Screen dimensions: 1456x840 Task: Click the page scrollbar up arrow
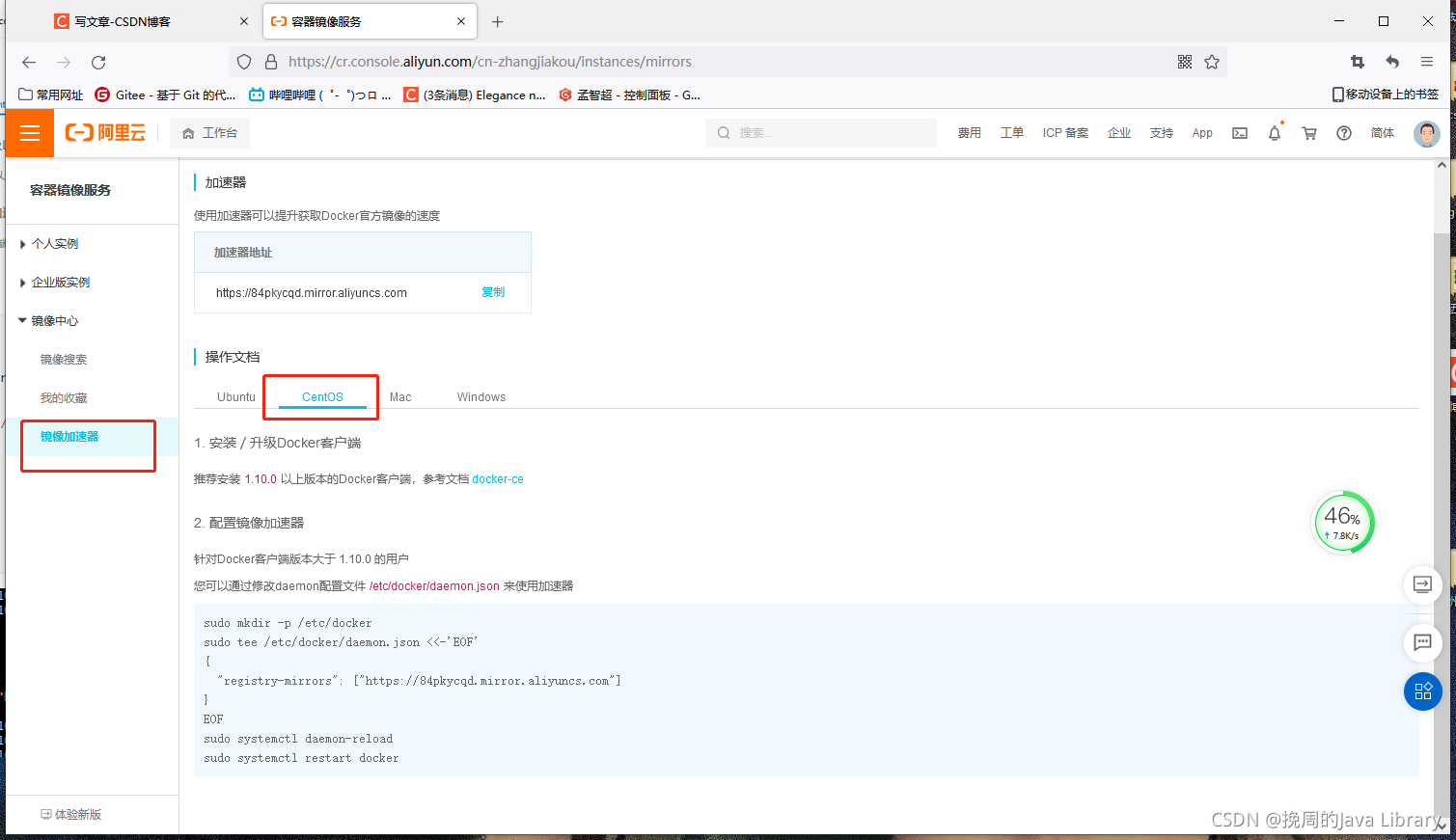1442,166
